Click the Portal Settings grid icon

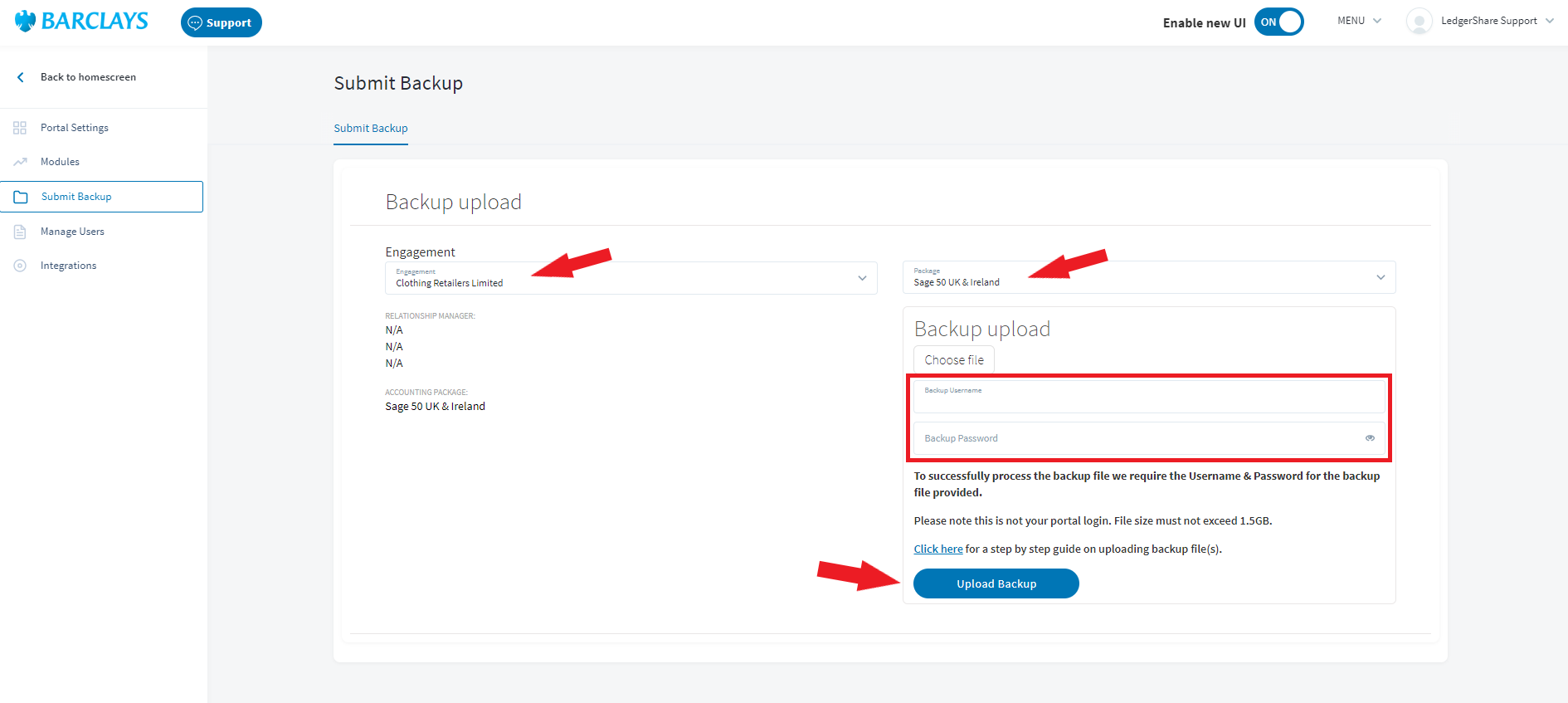pos(20,128)
